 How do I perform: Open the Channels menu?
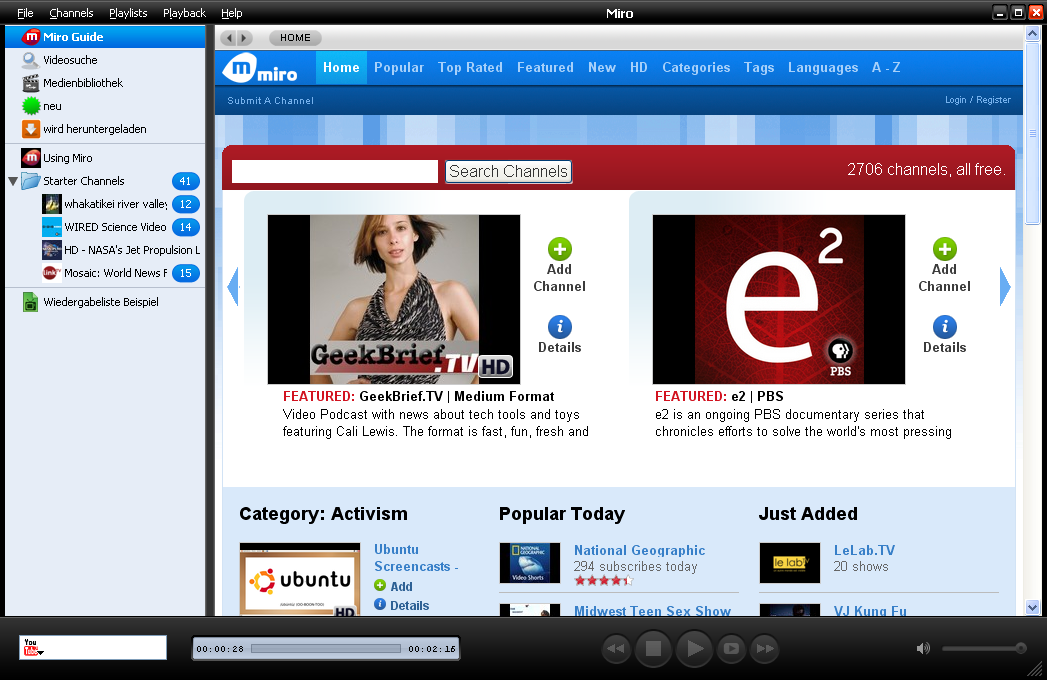coord(71,13)
